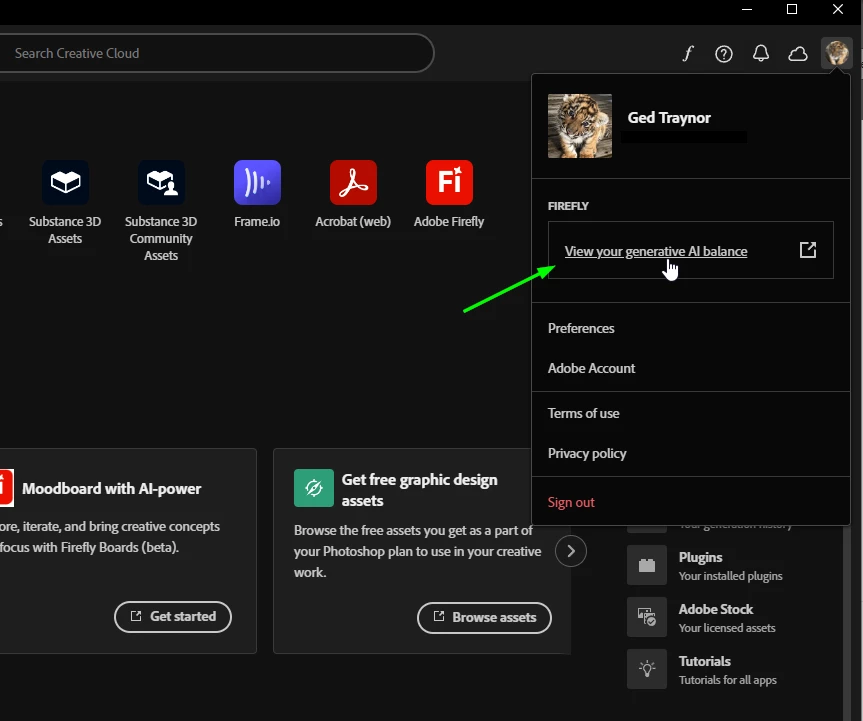Maximize the Creative Cloud window
Viewport: 863px width, 721px height.
tap(792, 9)
